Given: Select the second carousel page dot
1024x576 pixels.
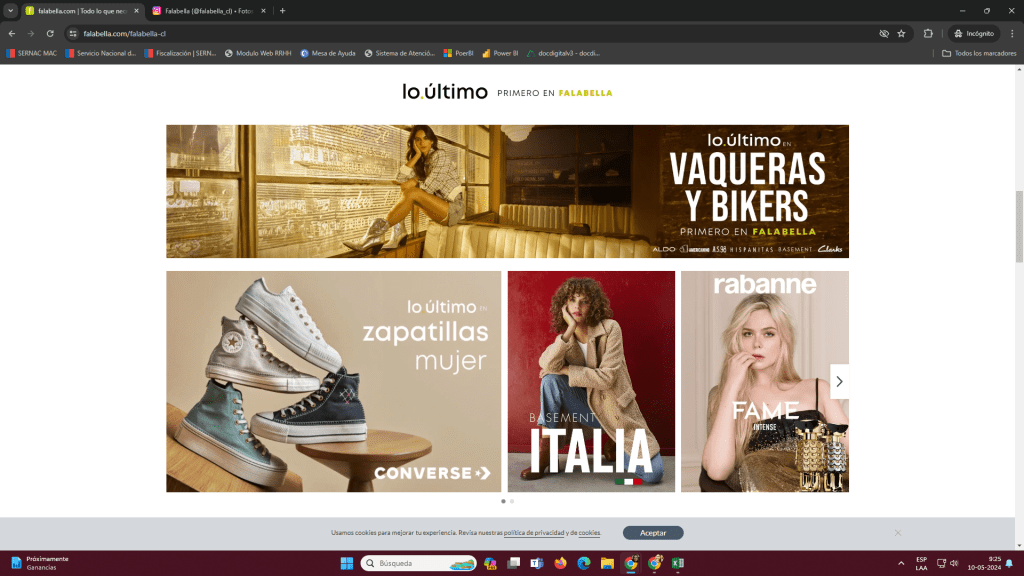Looking at the screenshot, I should pos(512,502).
